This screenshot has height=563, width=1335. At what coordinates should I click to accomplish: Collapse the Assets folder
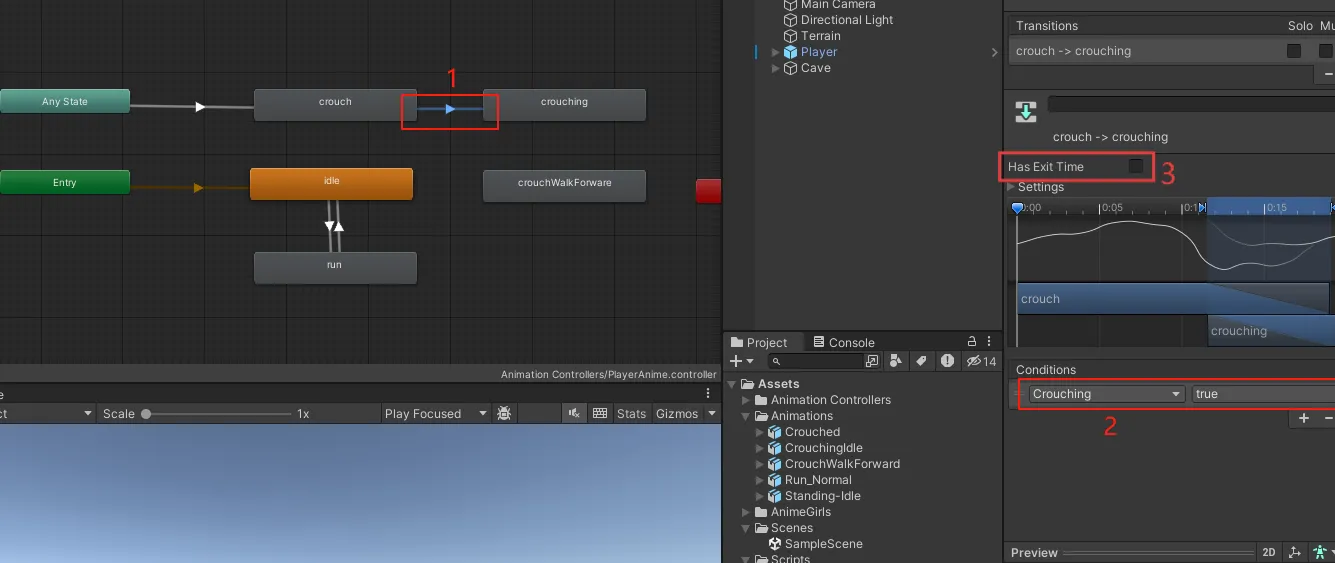click(x=731, y=384)
